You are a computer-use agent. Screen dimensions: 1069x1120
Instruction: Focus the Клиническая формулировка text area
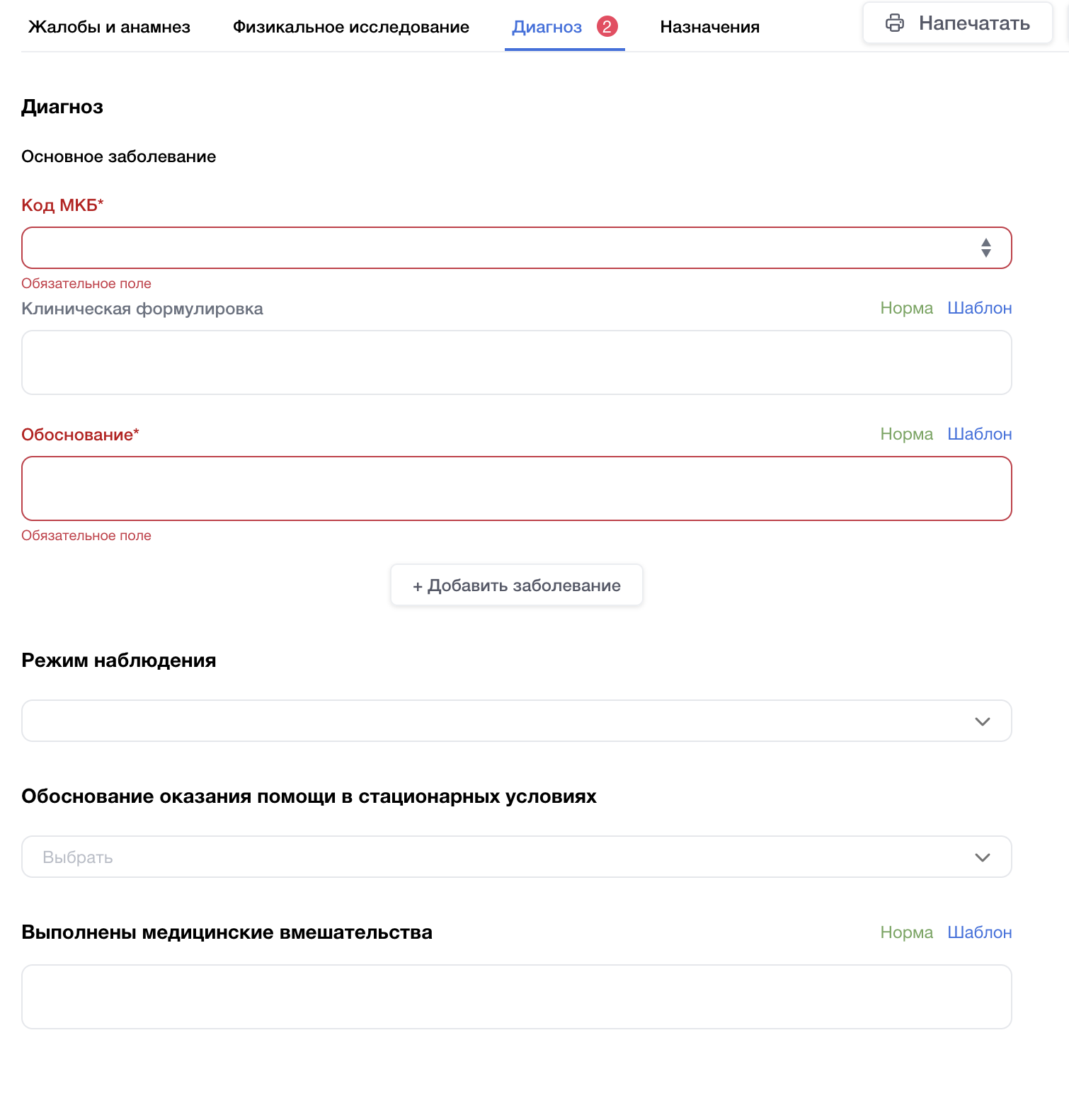[516, 362]
